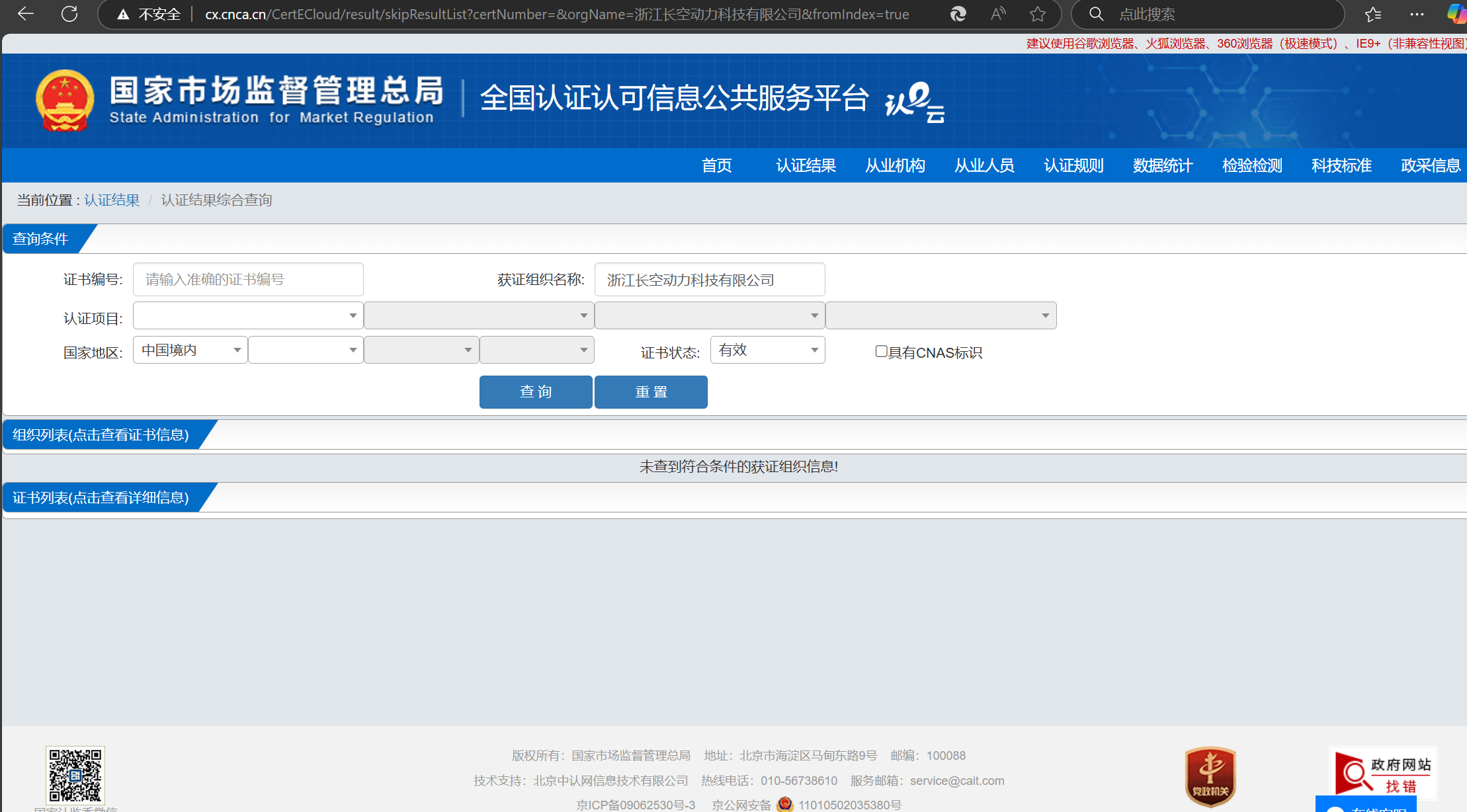Open the Copilot icon in browser toolbar
Viewport: 1467px width, 812px height.
pos(1456,14)
